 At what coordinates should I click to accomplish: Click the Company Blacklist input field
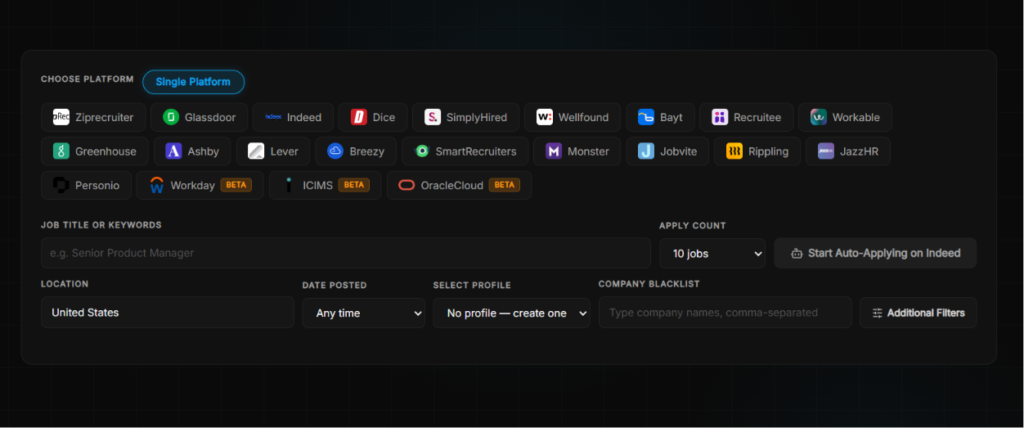click(x=726, y=312)
